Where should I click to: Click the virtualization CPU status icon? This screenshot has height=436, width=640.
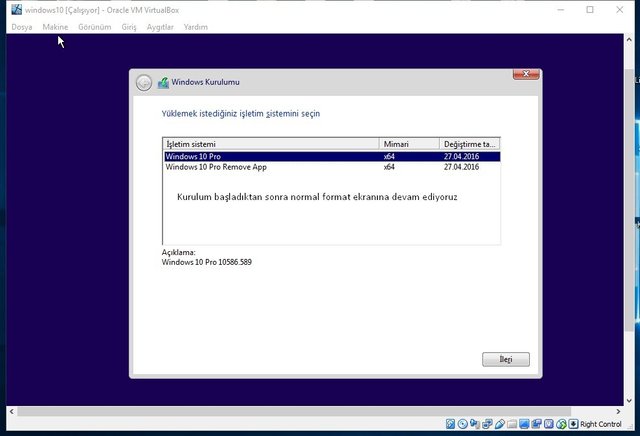[x=549, y=424]
